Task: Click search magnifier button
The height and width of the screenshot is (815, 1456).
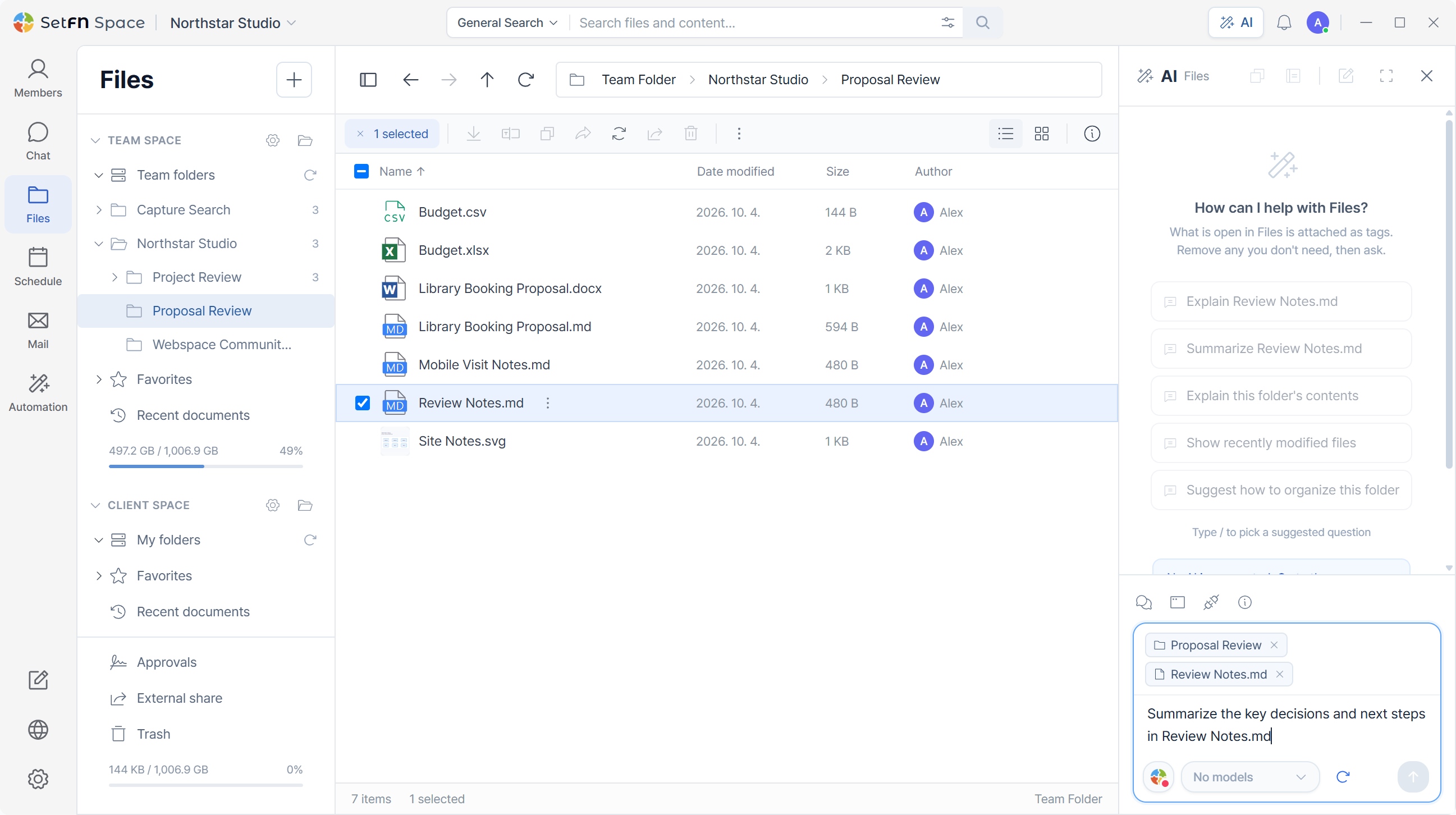Action: point(983,22)
